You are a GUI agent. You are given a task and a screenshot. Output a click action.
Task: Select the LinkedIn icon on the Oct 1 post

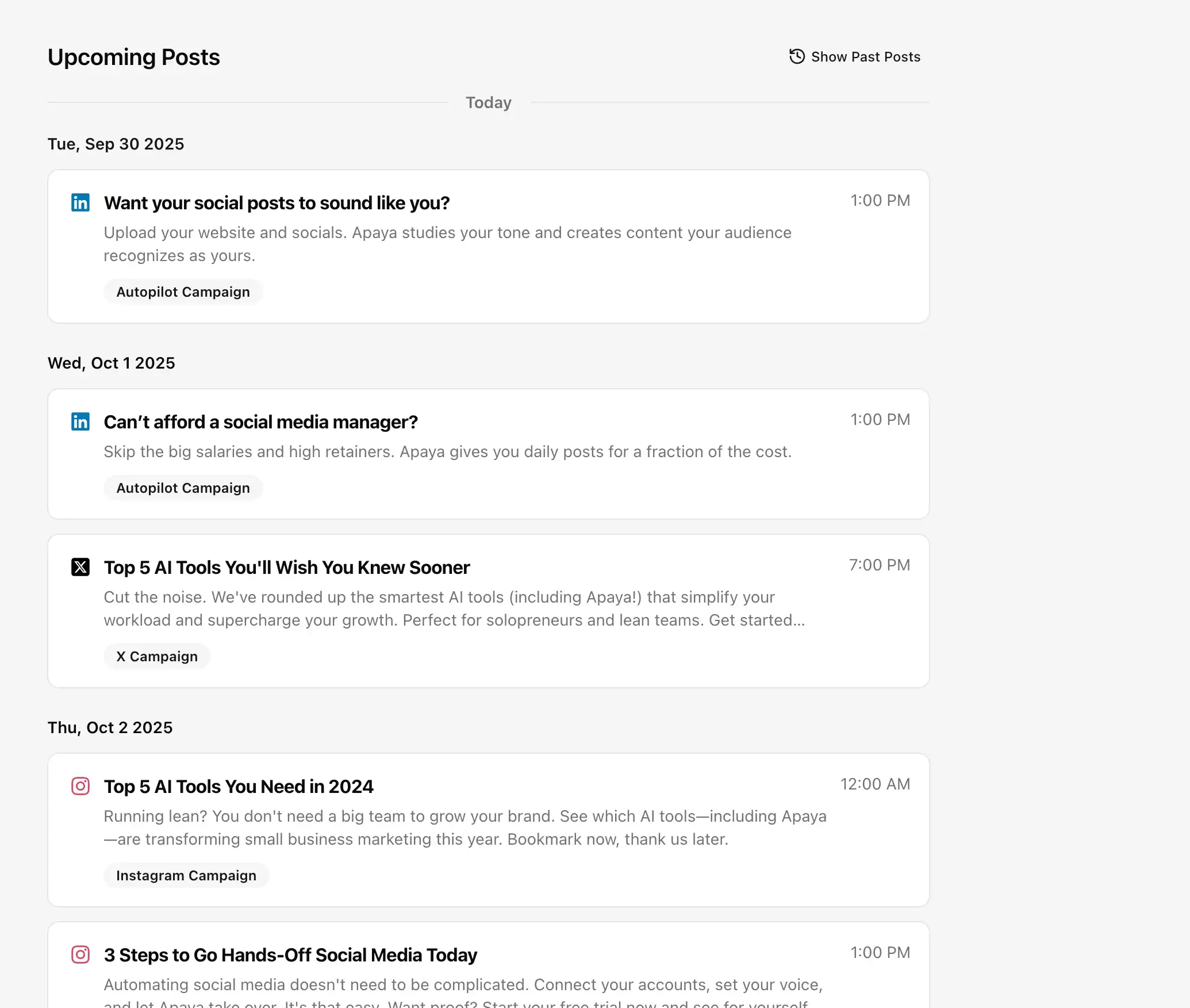(x=80, y=421)
